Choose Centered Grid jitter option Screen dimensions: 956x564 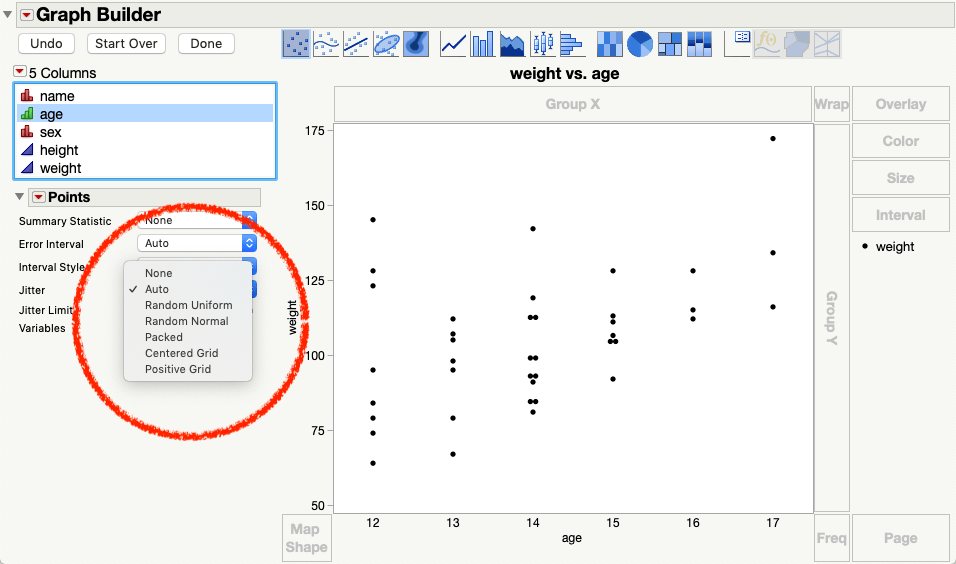pos(182,353)
